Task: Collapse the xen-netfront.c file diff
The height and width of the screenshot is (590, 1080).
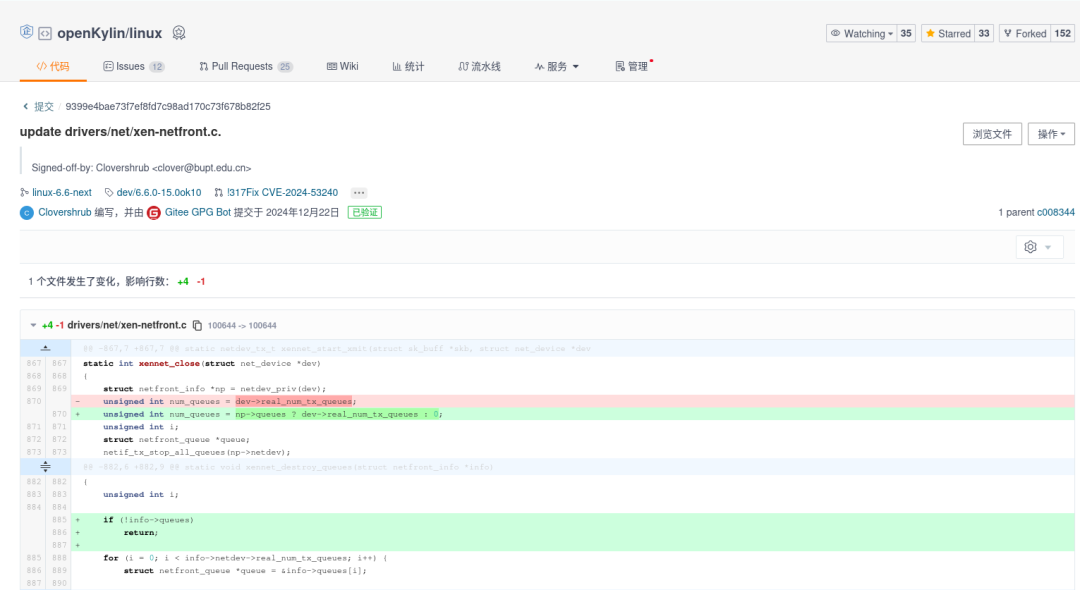Action: click(x=33, y=325)
